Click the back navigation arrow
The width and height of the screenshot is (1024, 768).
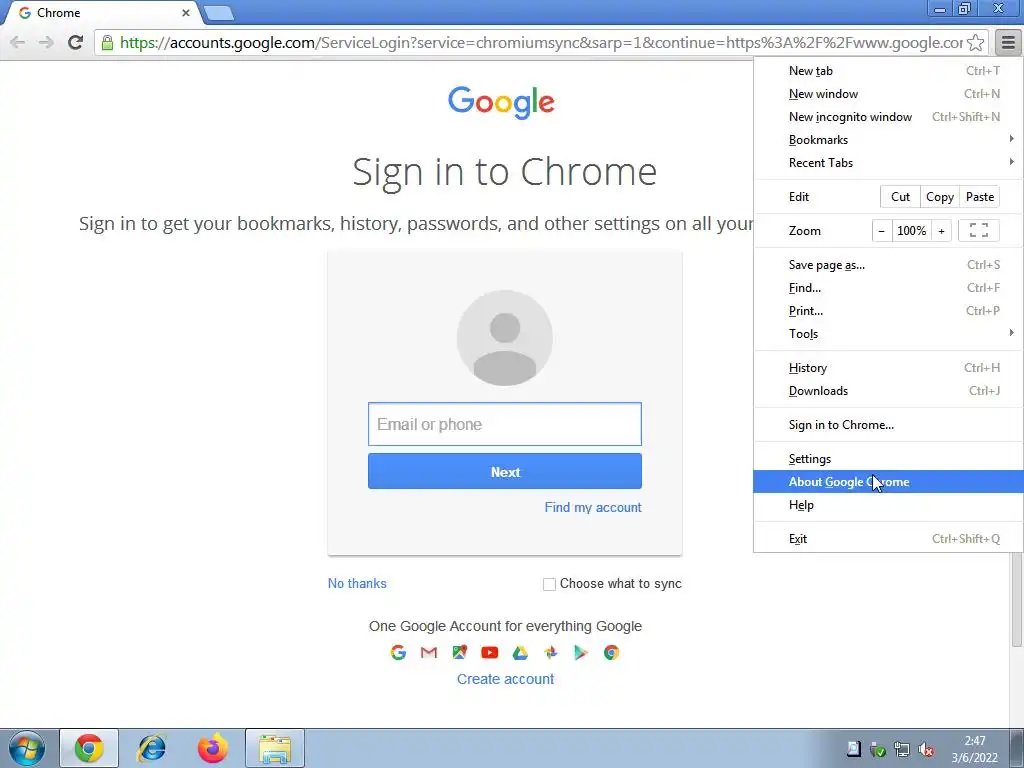(x=18, y=42)
